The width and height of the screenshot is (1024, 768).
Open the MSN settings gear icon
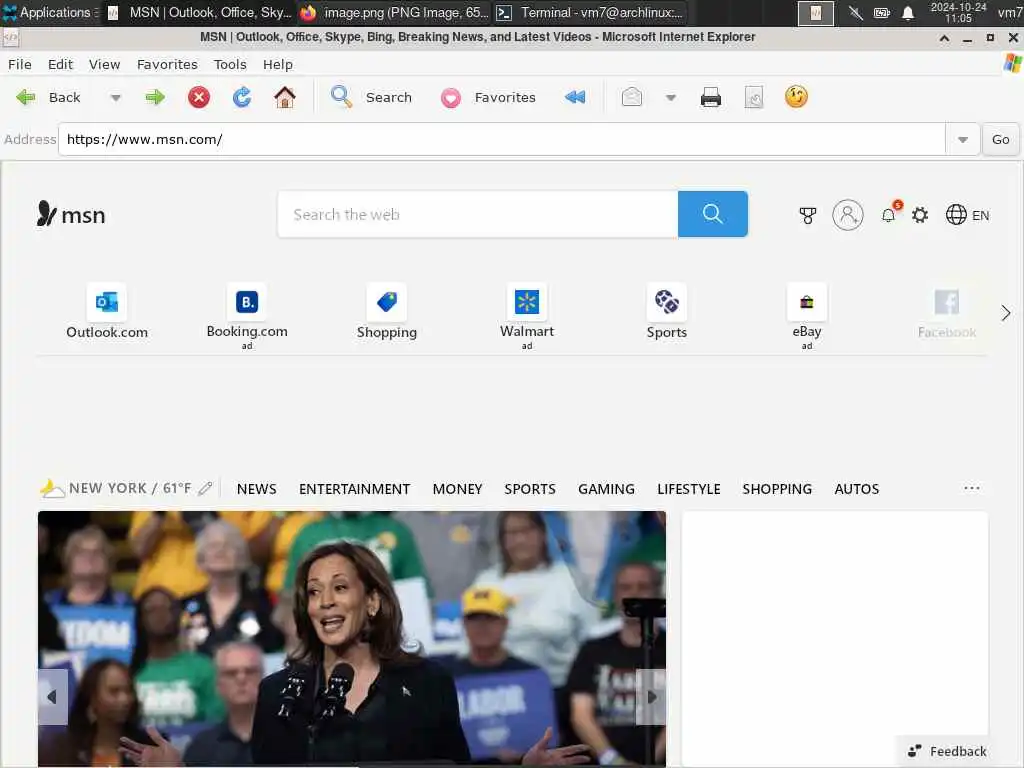920,215
